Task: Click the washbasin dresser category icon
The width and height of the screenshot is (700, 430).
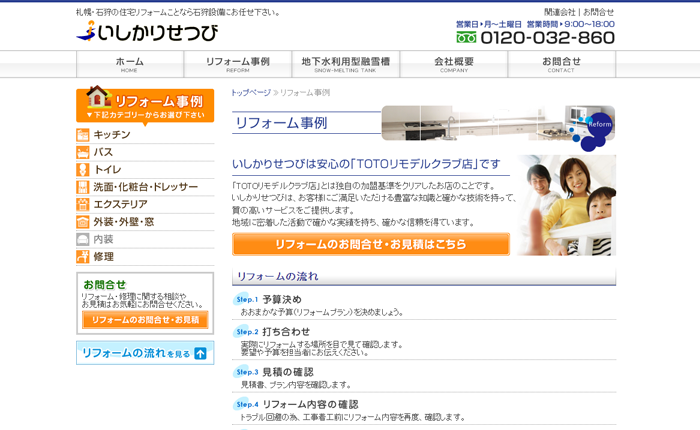Action: point(83,187)
